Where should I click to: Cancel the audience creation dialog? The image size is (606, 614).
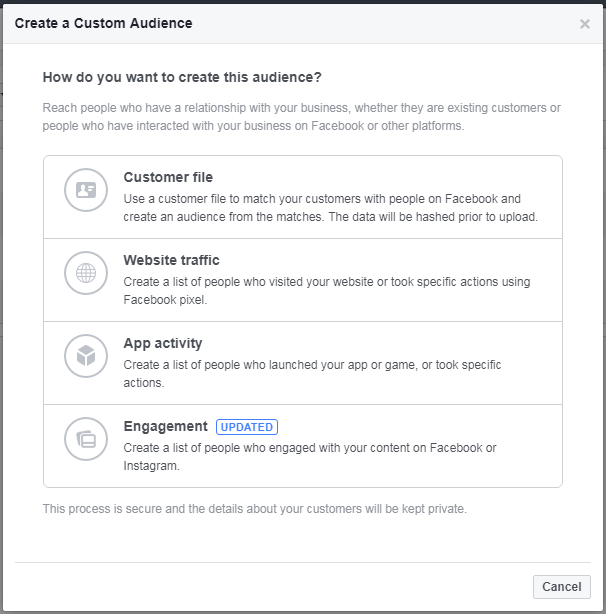562,587
